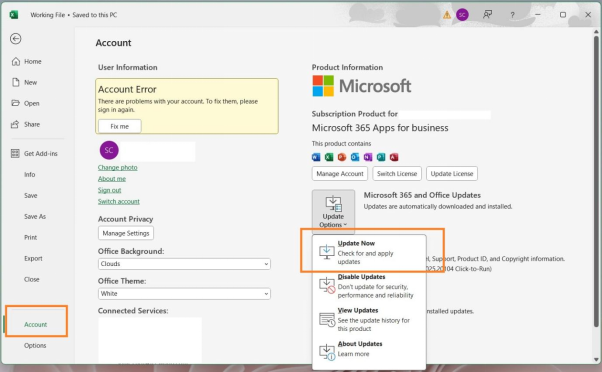Click the Excel app icon under product contains

tap(329, 157)
